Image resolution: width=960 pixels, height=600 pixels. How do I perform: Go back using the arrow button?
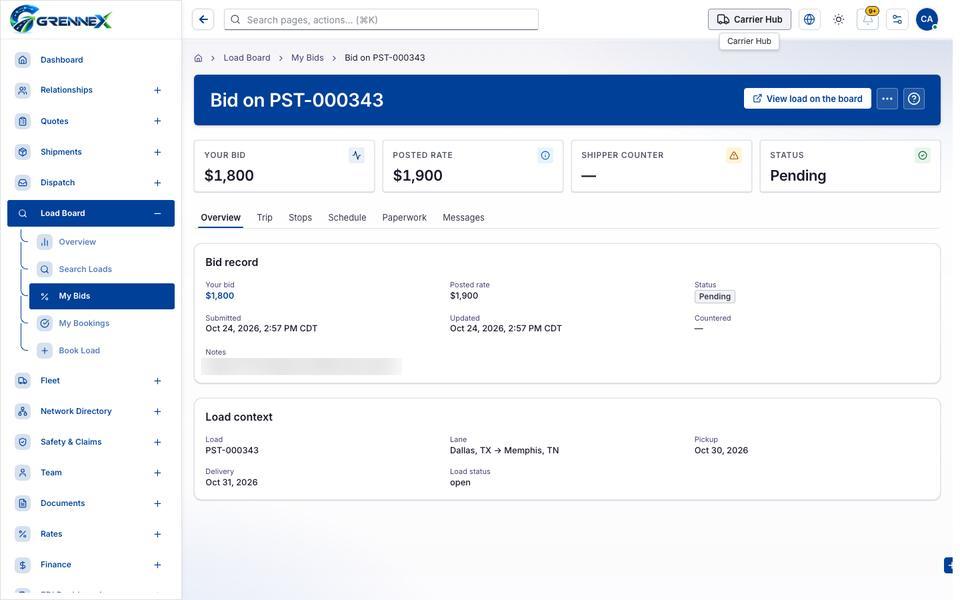pyautogui.click(x=203, y=20)
